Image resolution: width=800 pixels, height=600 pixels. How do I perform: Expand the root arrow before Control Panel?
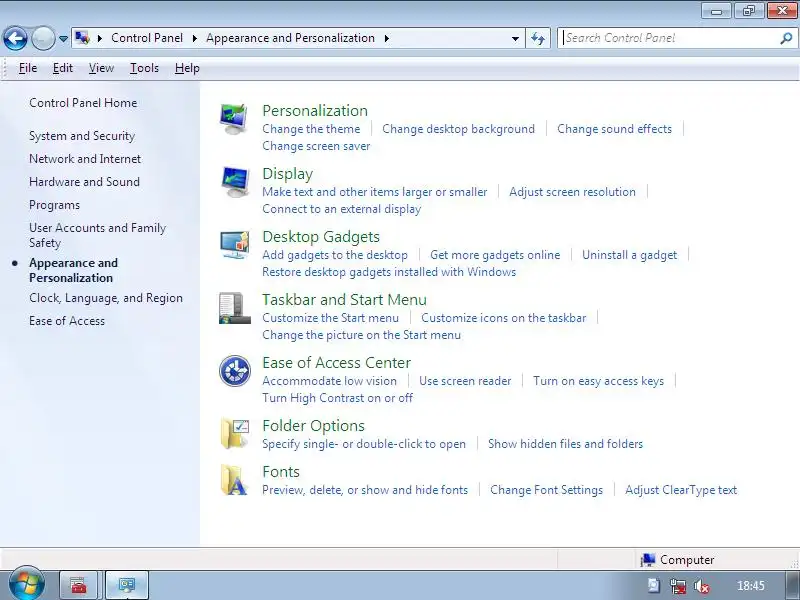(x=99, y=38)
